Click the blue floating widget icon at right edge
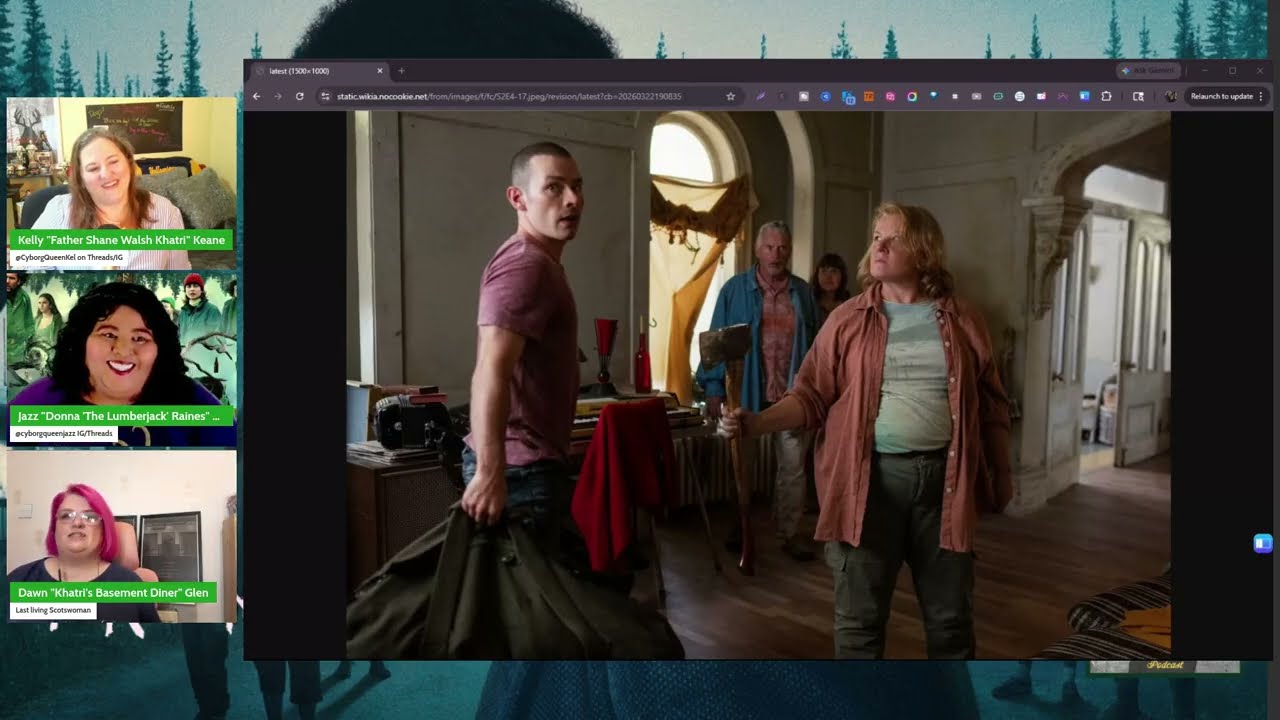1280x720 pixels. tap(1262, 543)
